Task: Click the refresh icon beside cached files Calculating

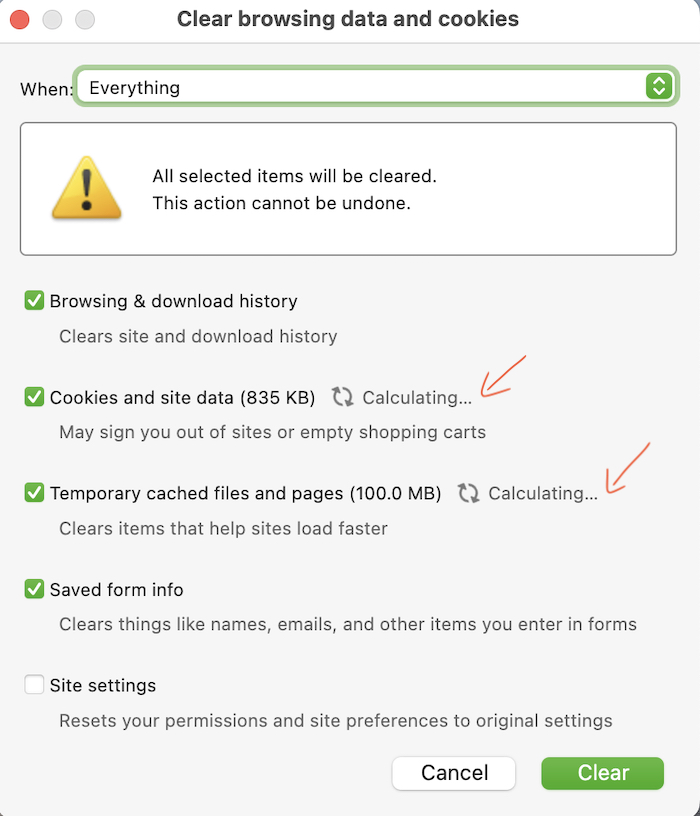Action: click(468, 493)
